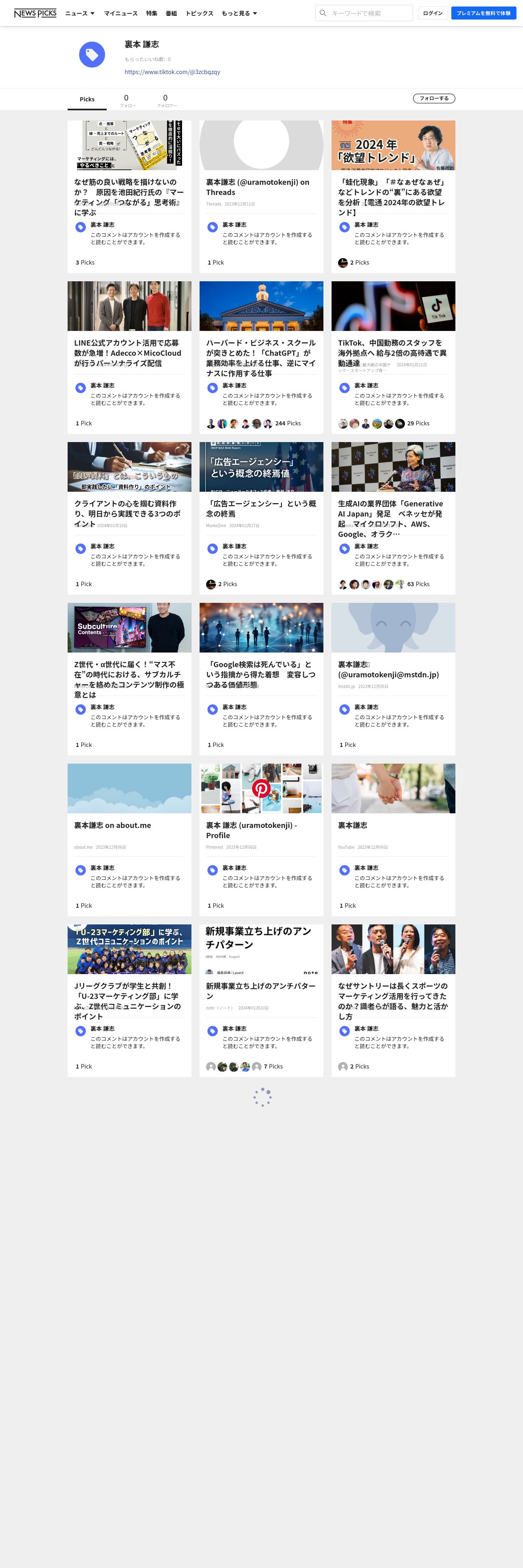
Task: Click '63 Picks' count text
Action: (418, 584)
